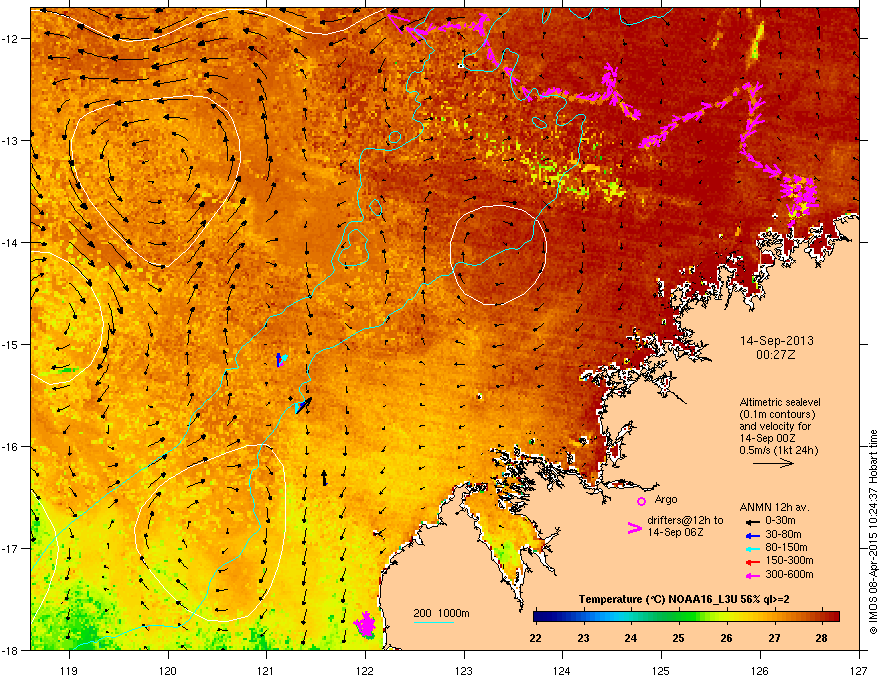Click the '14-Sep-2013' date label
880x680 pixels.
pos(776,341)
